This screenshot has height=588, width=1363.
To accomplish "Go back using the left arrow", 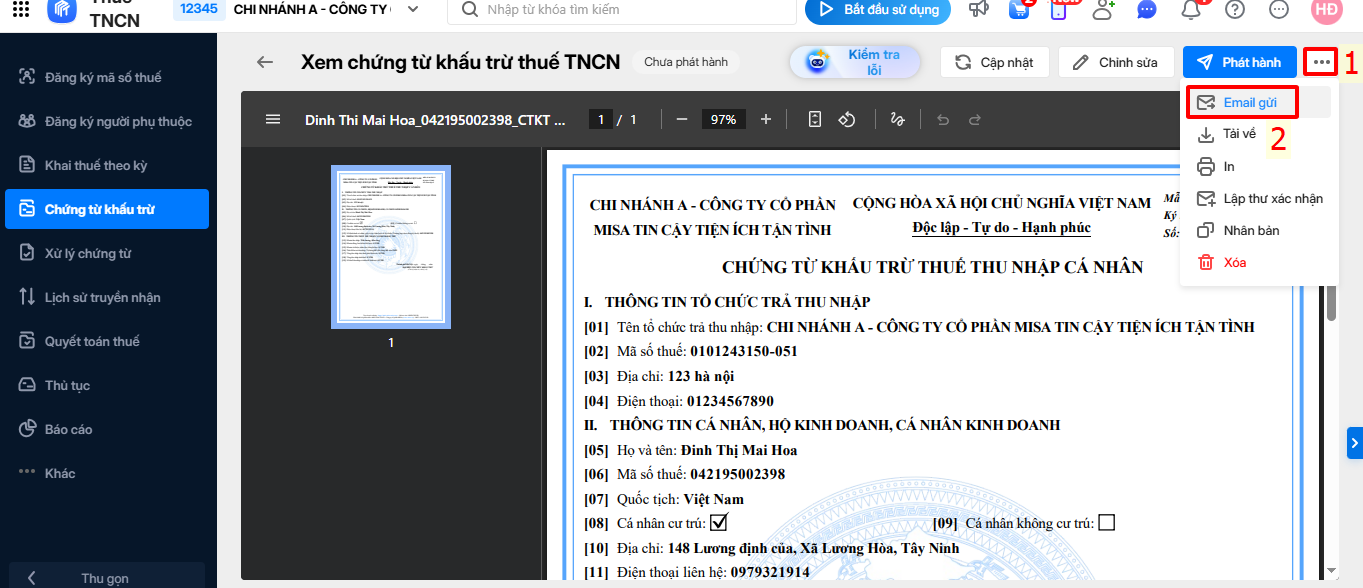I will [265, 62].
